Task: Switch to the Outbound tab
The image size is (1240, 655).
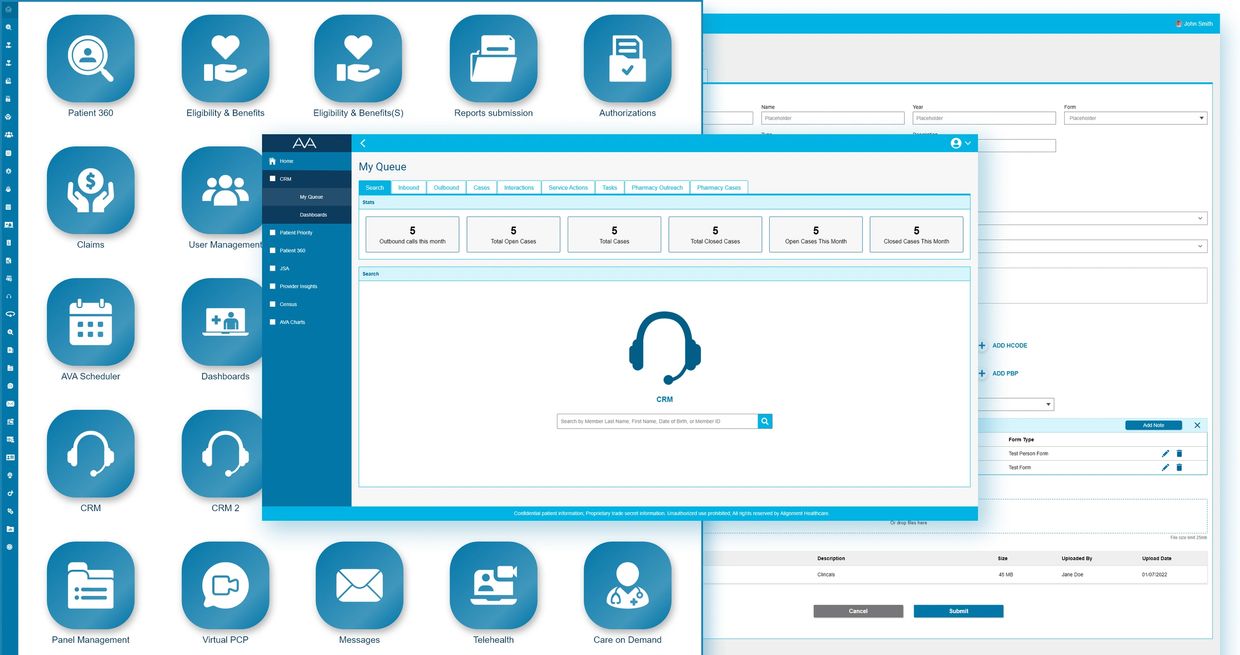Action: coord(446,188)
